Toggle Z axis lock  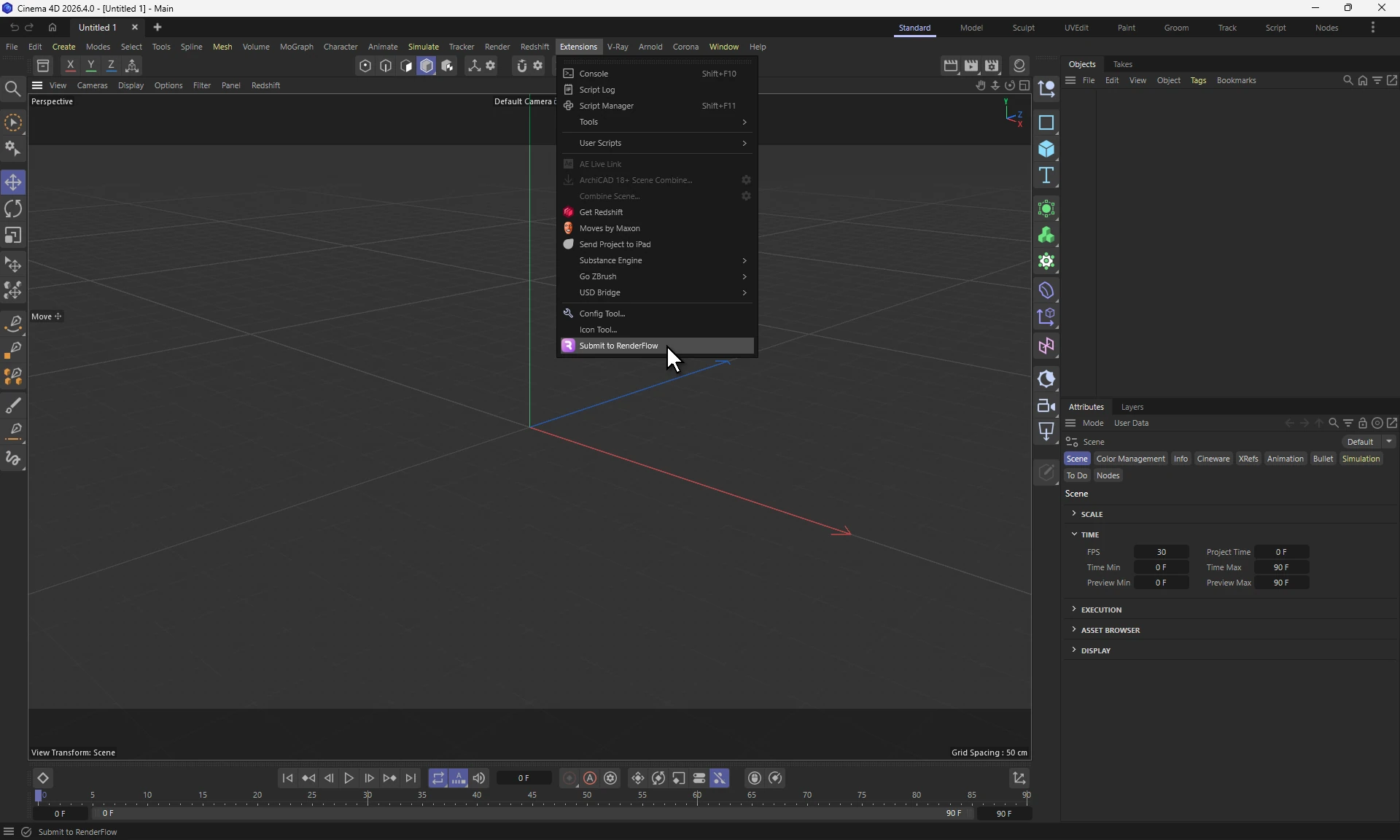(x=111, y=66)
